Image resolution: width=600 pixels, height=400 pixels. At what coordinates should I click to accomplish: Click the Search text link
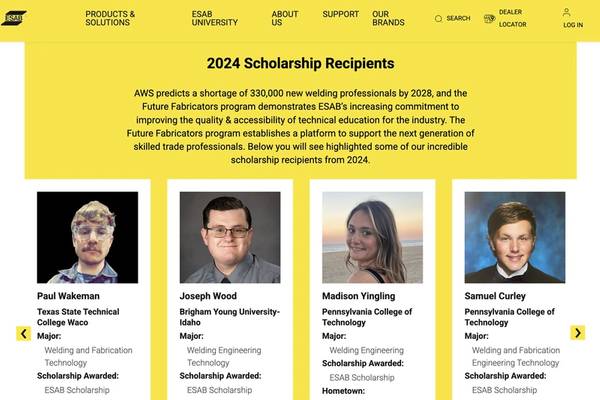458,18
